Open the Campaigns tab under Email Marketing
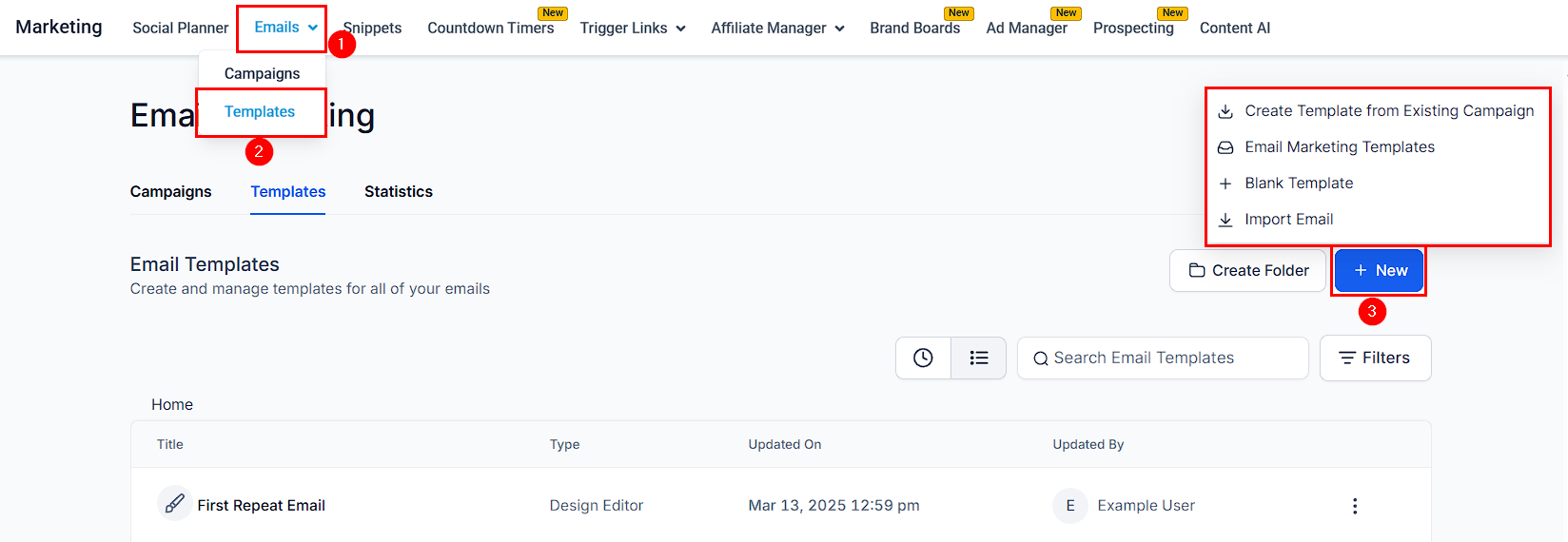 (x=171, y=192)
